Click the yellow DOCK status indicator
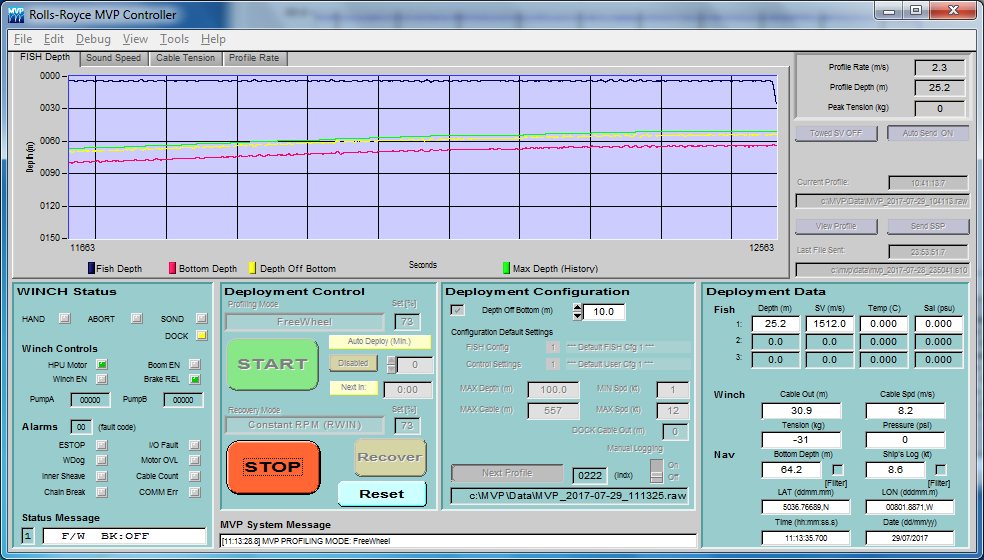Screen dimensions: 984x560 [201, 335]
